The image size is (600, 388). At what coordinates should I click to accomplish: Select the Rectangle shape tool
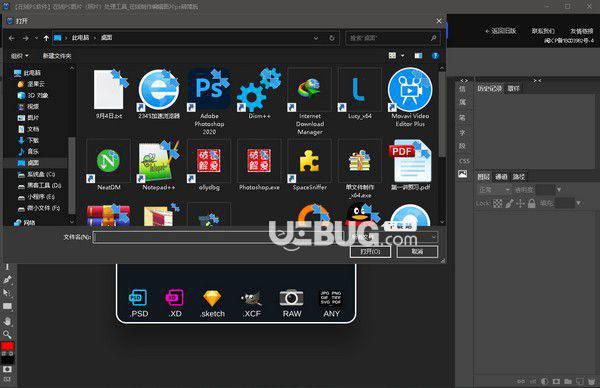pyautogui.click(x=7, y=306)
